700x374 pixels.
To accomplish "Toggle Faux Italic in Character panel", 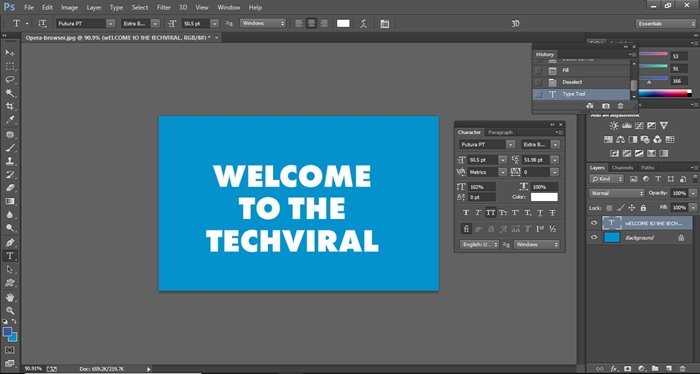I will (478, 213).
